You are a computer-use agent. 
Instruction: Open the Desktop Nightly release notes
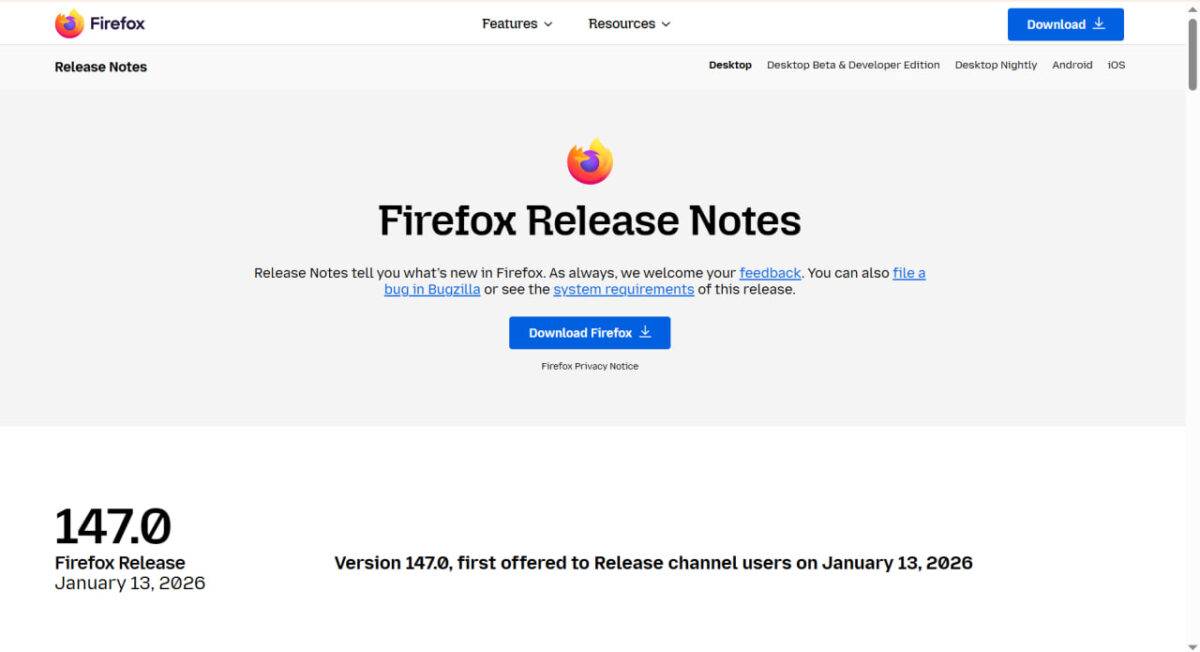point(995,65)
